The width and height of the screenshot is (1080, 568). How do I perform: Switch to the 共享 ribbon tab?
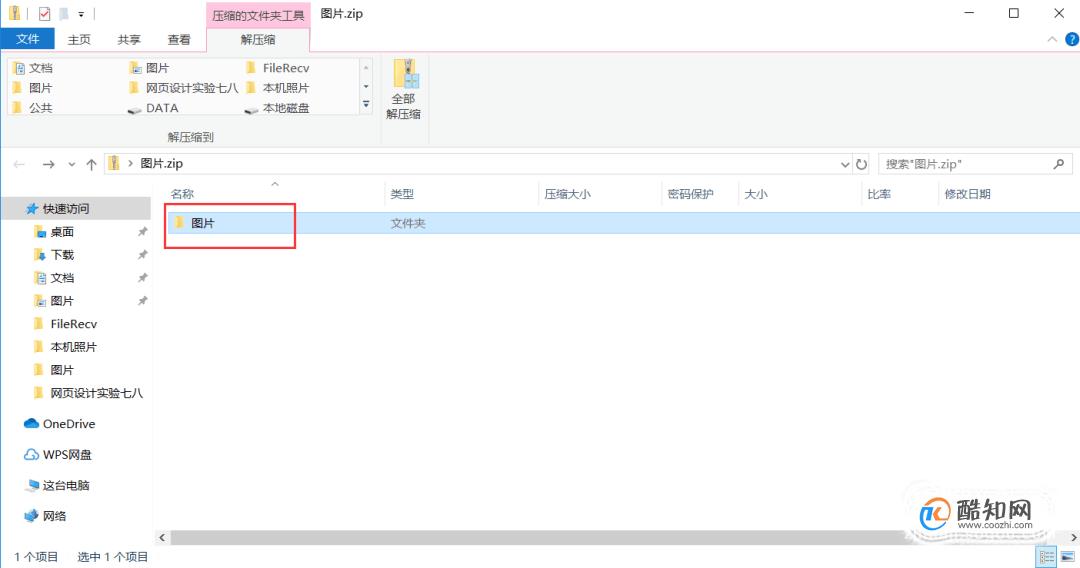(129, 39)
